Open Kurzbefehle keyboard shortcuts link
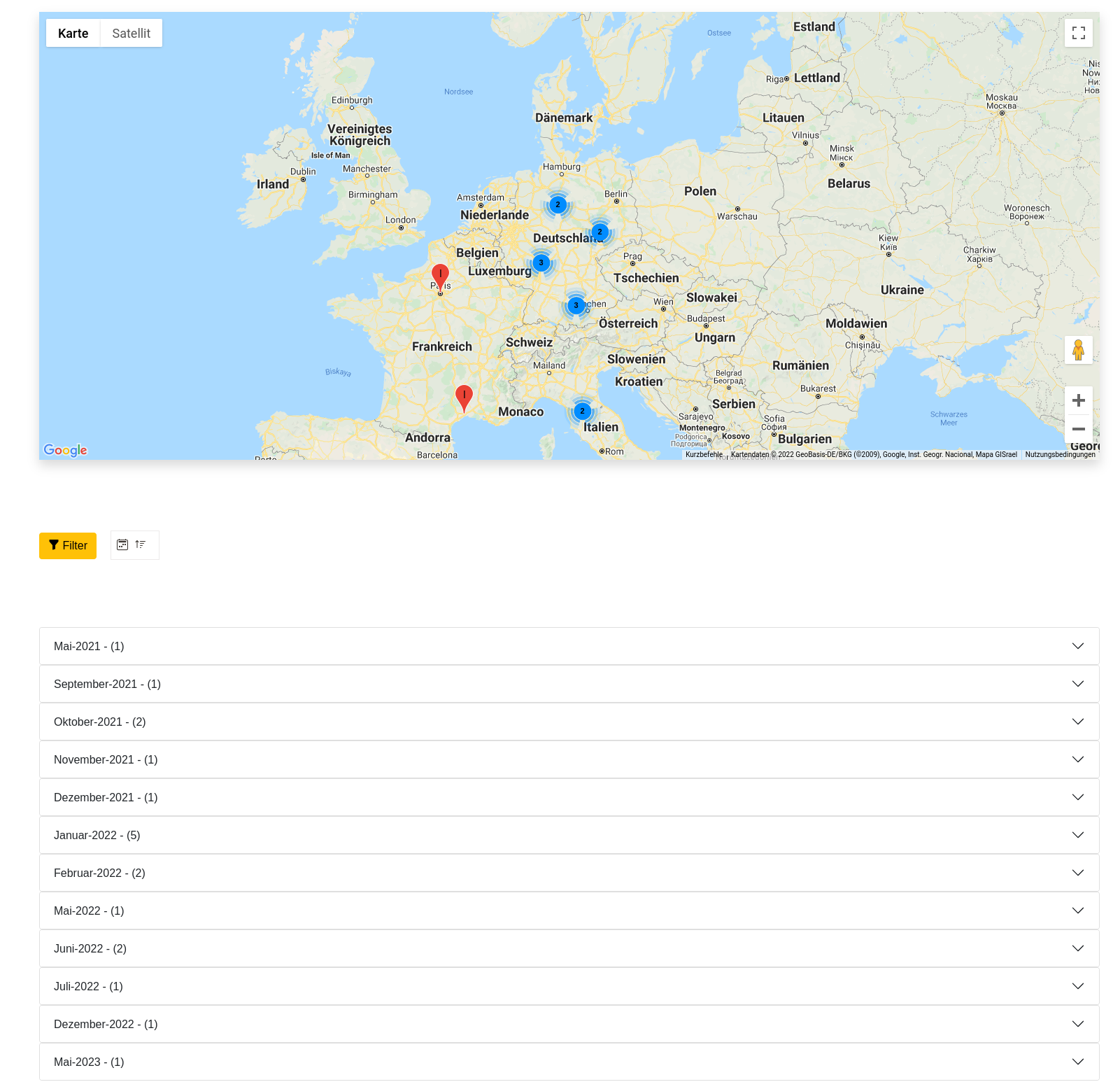Image resolution: width=1120 pixels, height=1089 pixels. [x=704, y=454]
